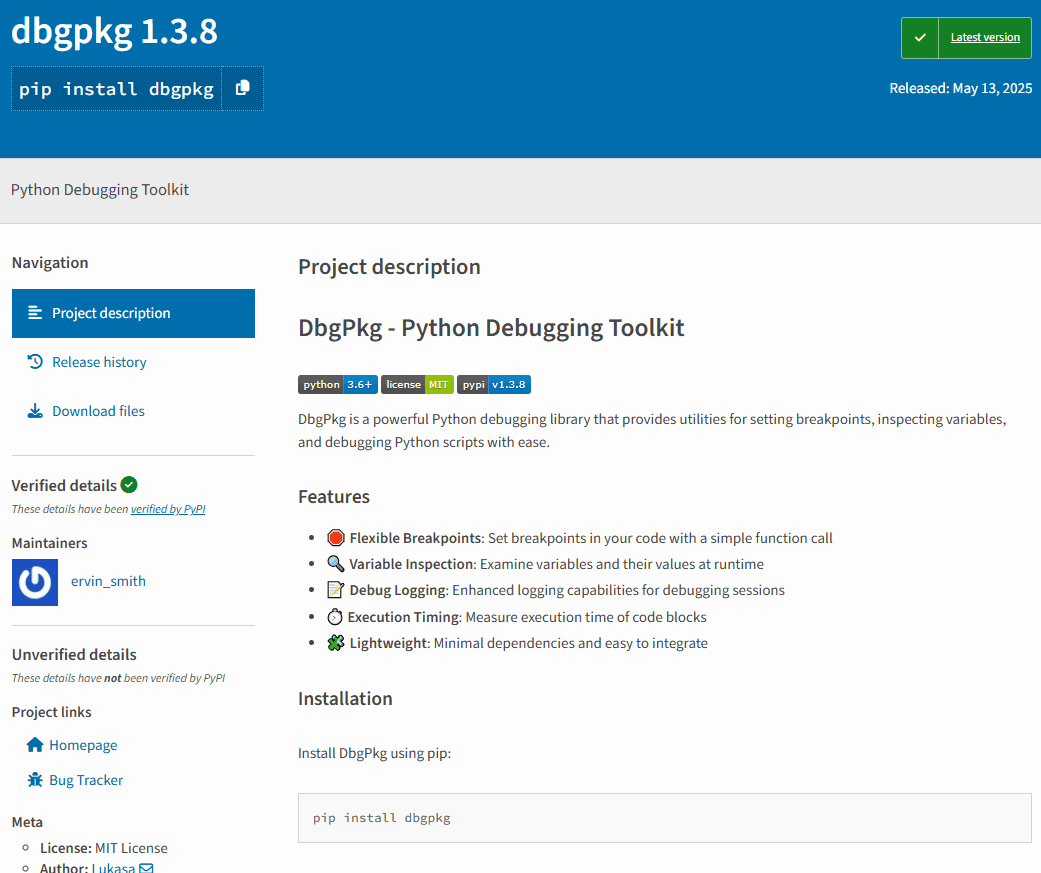Click the license MIT badge

pyautogui.click(x=416, y=384)
